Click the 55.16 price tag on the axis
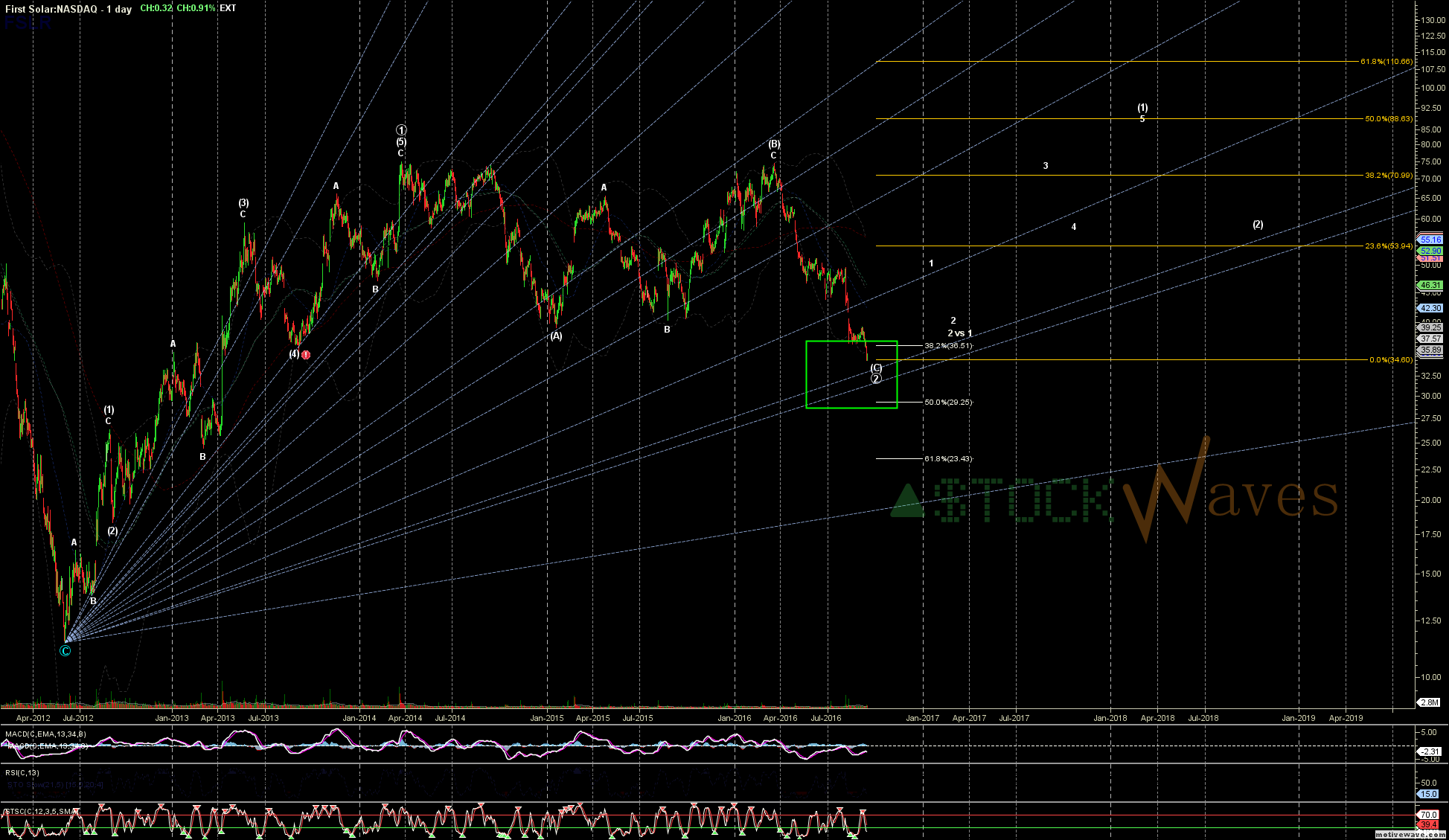The width and height of the screenshot is (1449, 840). tap(1430, 240)
